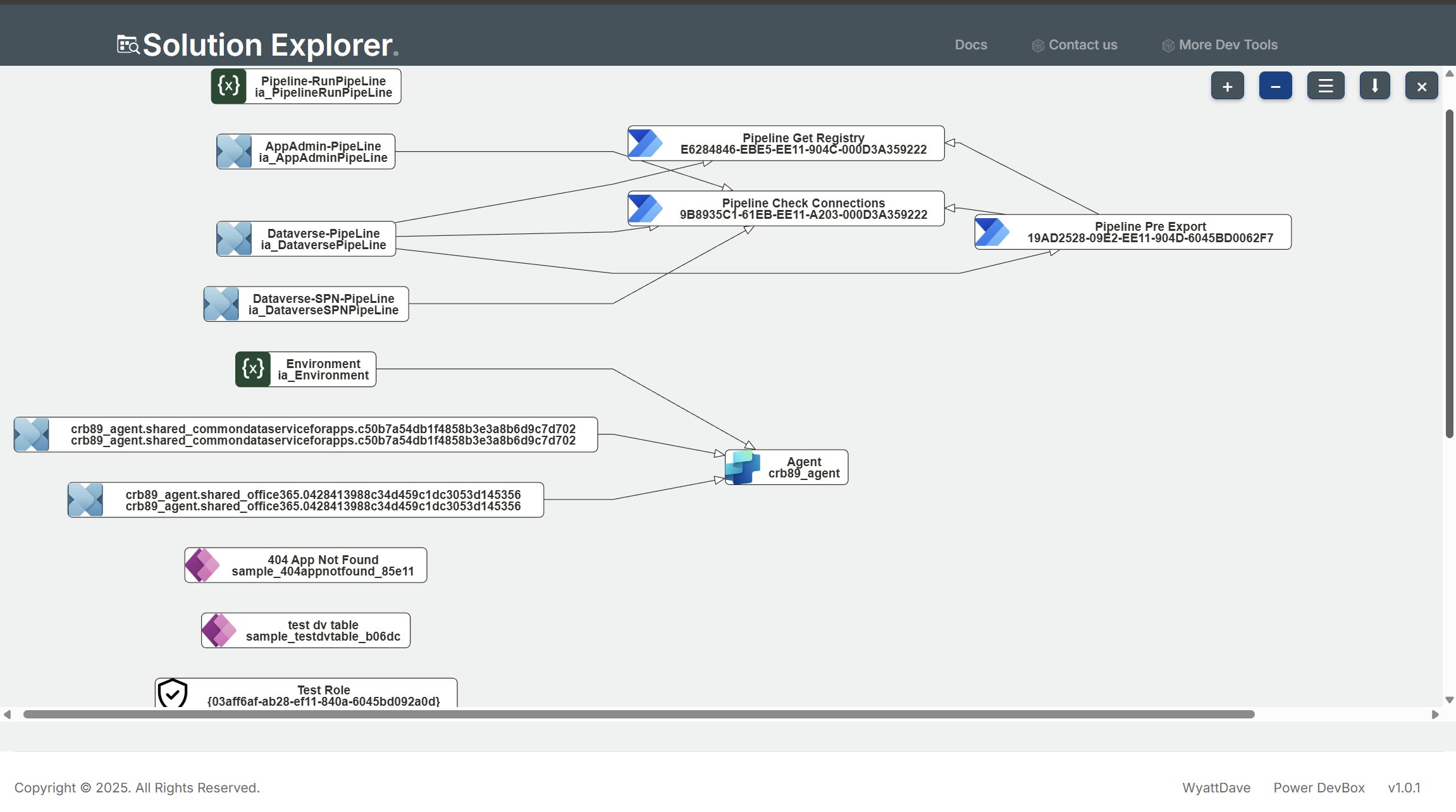This screenshot has width=1456, height=812.
Task: Click the zoom in plus button
Action: pyautogui.click(x=1227, y=86)
